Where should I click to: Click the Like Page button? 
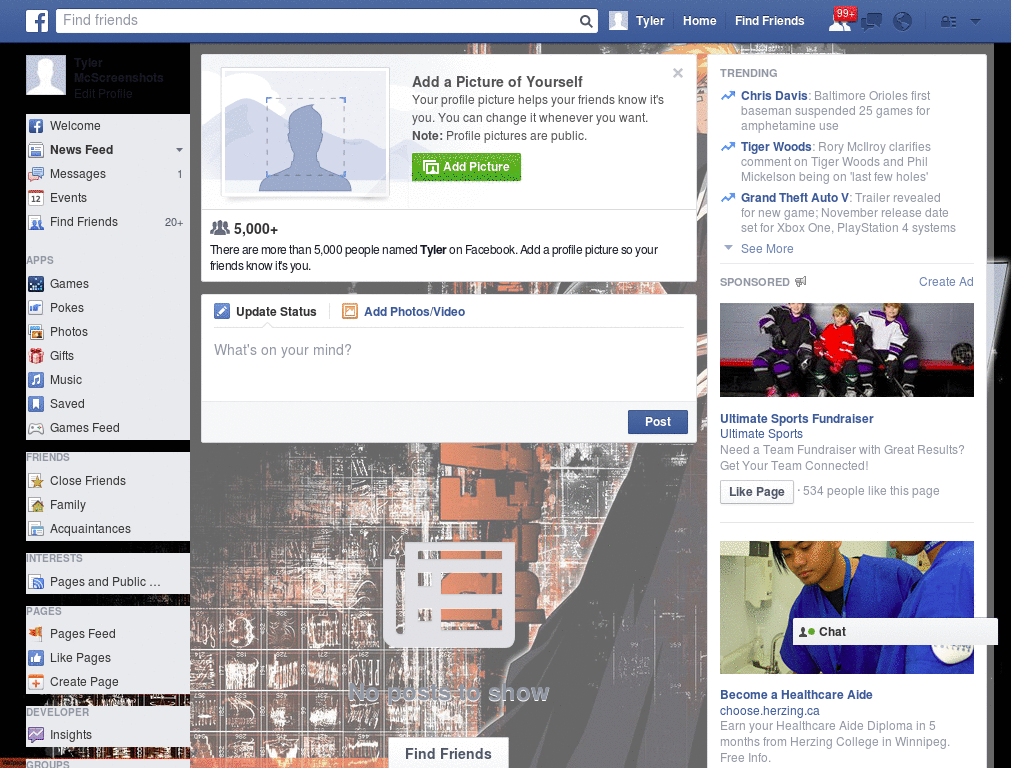click(756, 492)
